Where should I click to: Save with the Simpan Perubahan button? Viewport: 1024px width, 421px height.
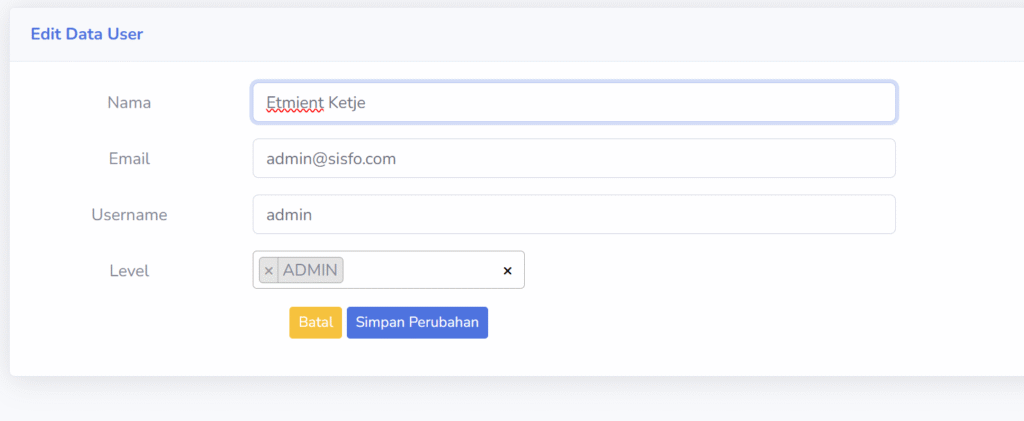417,322
